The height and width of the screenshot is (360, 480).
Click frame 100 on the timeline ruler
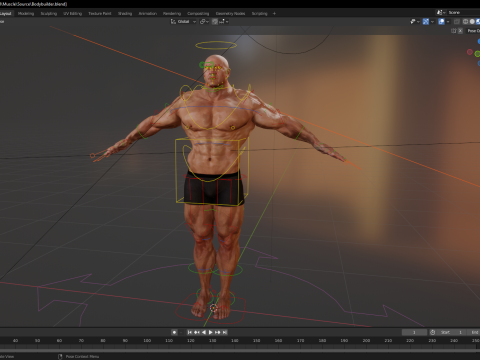(x=147, y=341)
